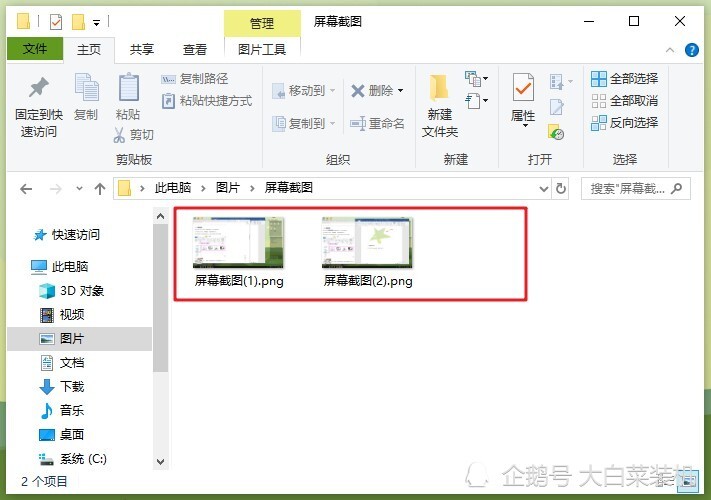Create a New folder
The width and height of the screenshot is (711, 500).
tap(439, 106)
